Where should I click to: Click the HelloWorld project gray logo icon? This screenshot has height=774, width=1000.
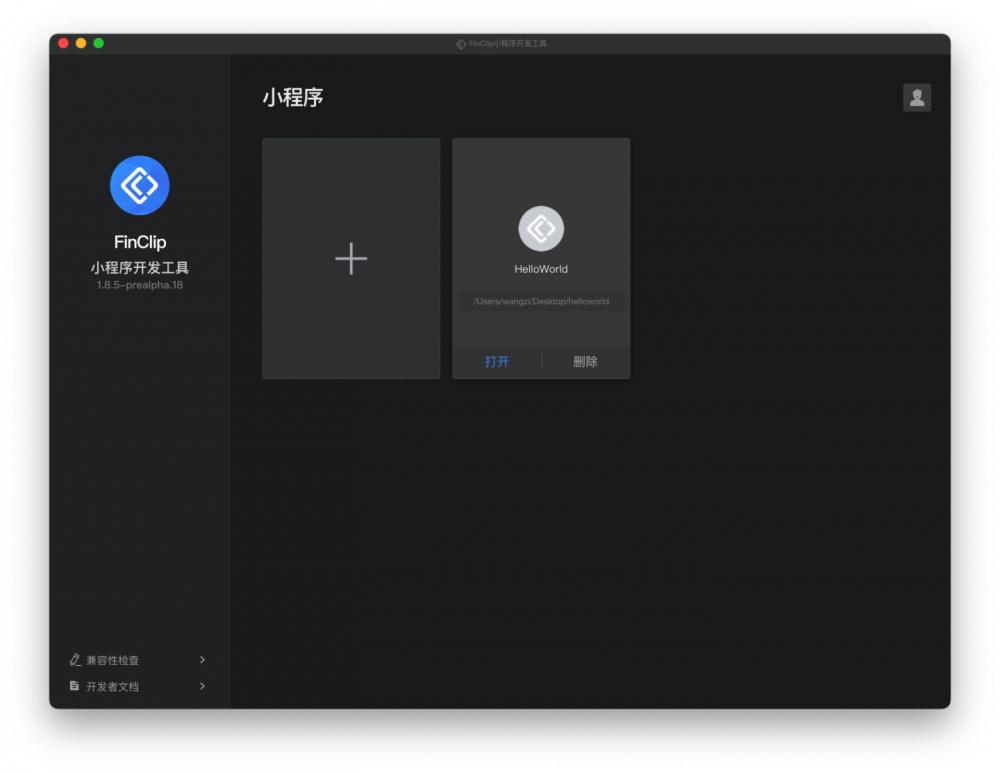(541, 228)
